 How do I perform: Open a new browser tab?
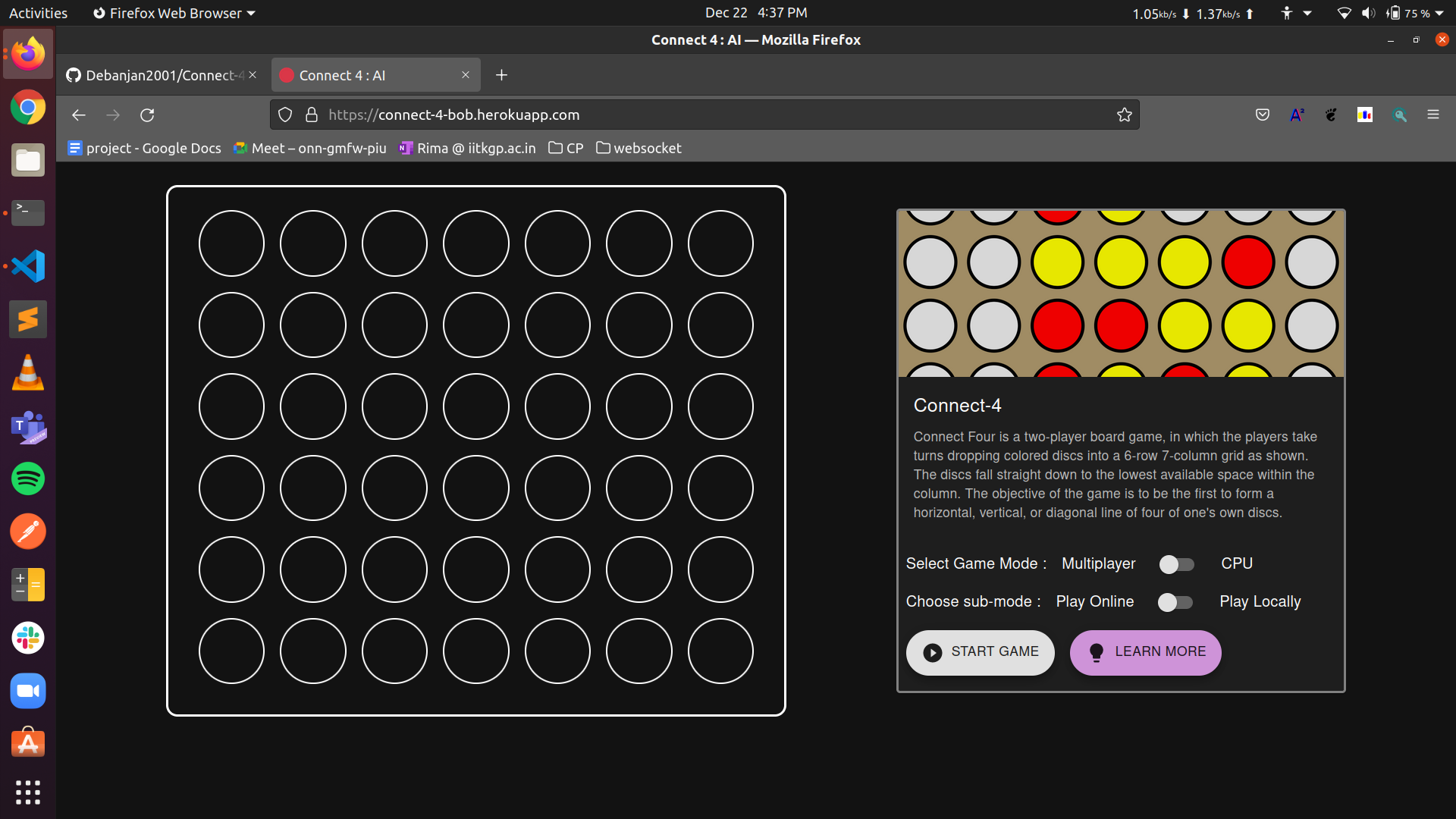[x=501, y=75]
